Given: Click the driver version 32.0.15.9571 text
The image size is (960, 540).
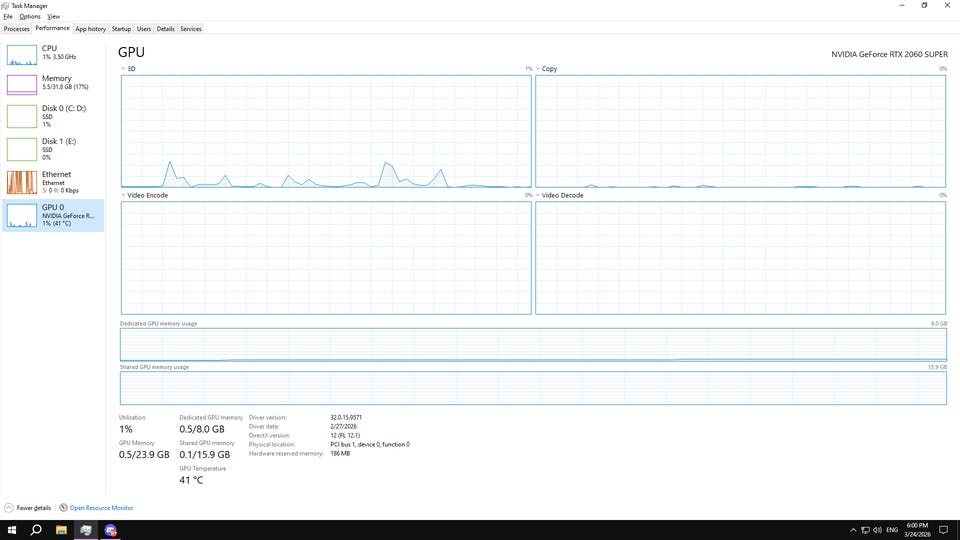Looking at the screenshot, I should coord(346,418).
